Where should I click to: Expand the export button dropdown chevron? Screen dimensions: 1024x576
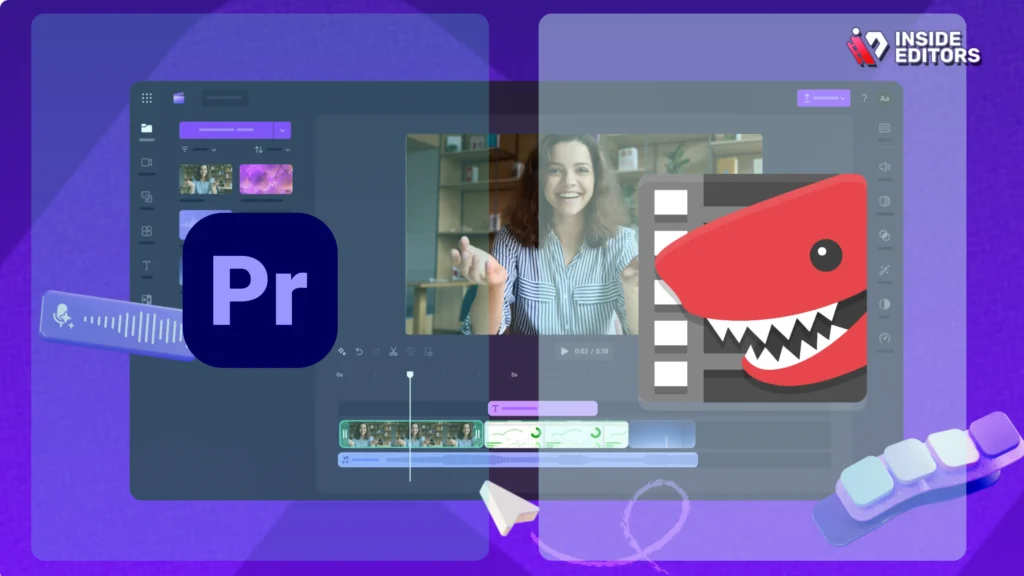tap(843, 99)
